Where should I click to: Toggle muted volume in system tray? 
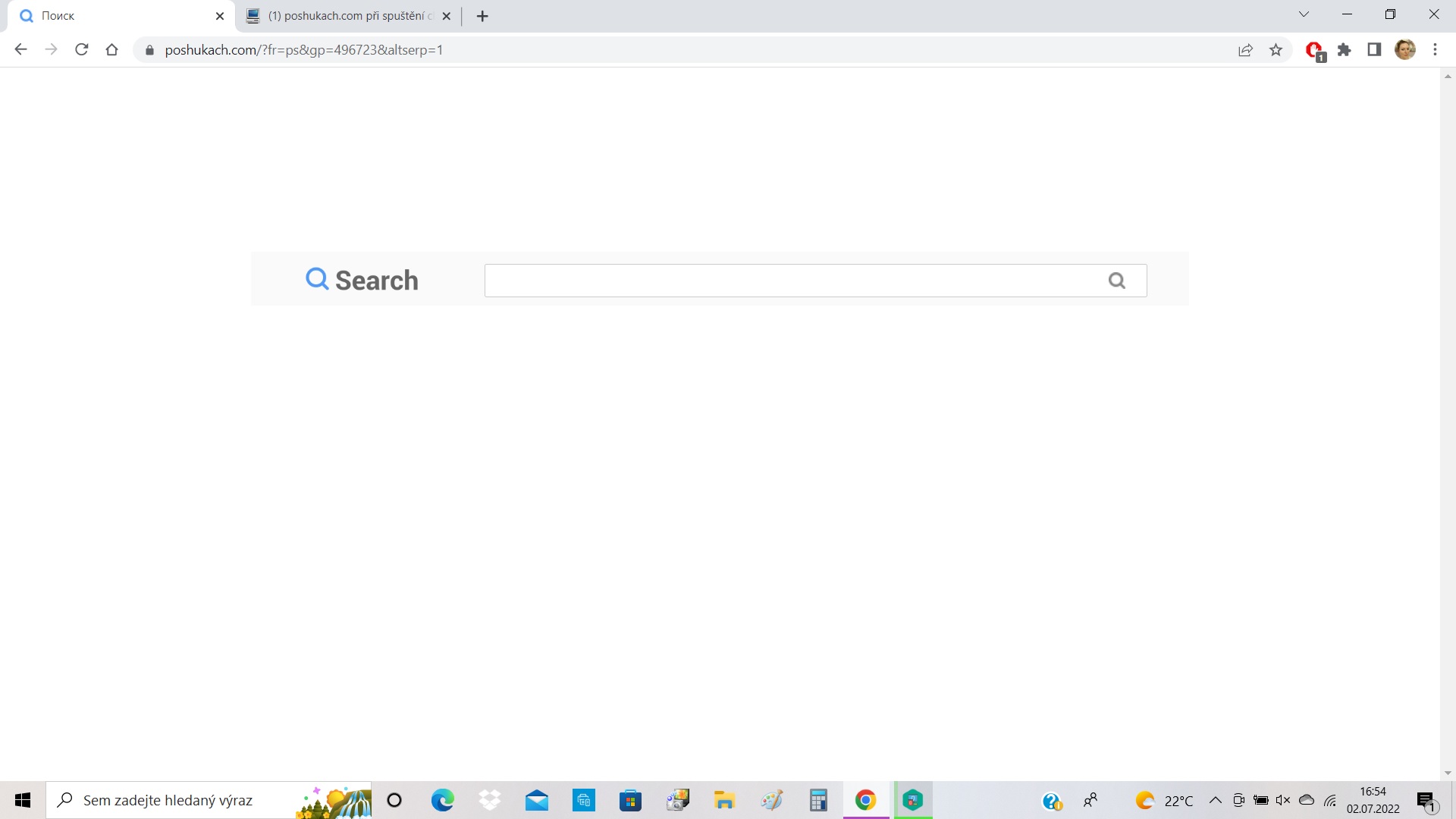[x=1283, y=800]
